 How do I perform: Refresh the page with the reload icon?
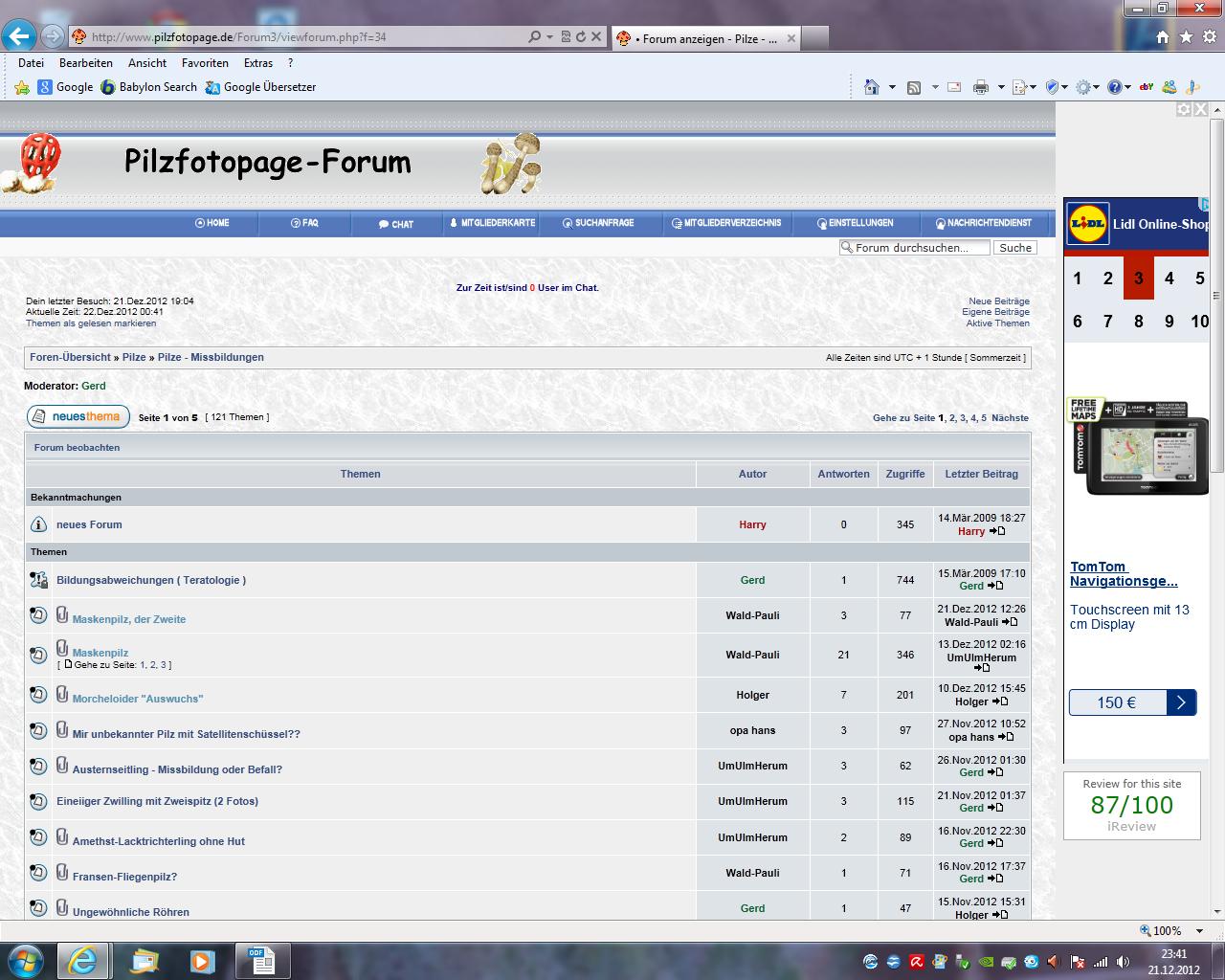click(580, 37)
